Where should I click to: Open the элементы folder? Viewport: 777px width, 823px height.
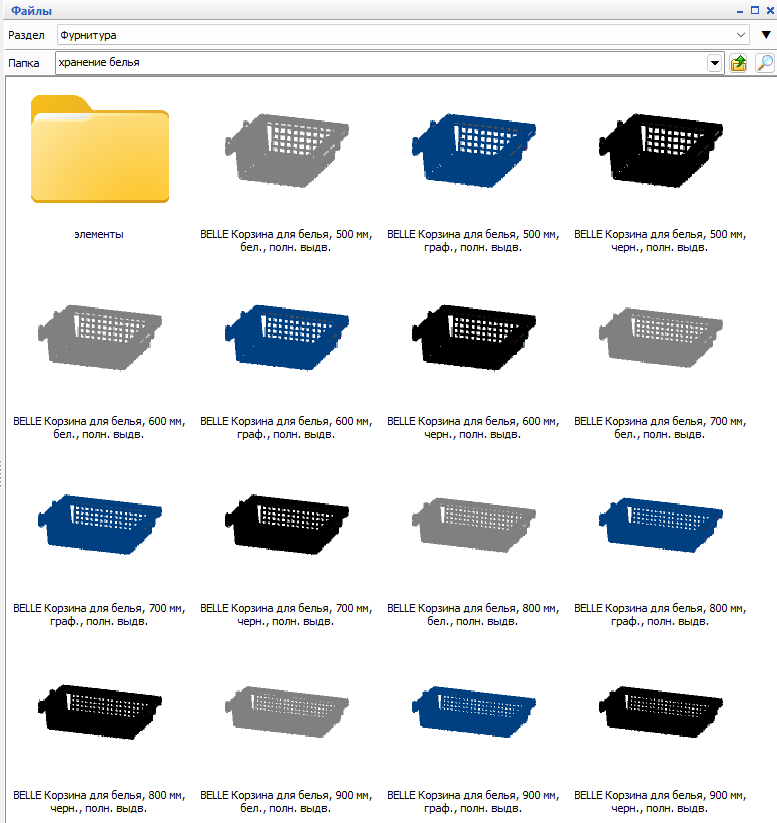(x=100, y=149)
